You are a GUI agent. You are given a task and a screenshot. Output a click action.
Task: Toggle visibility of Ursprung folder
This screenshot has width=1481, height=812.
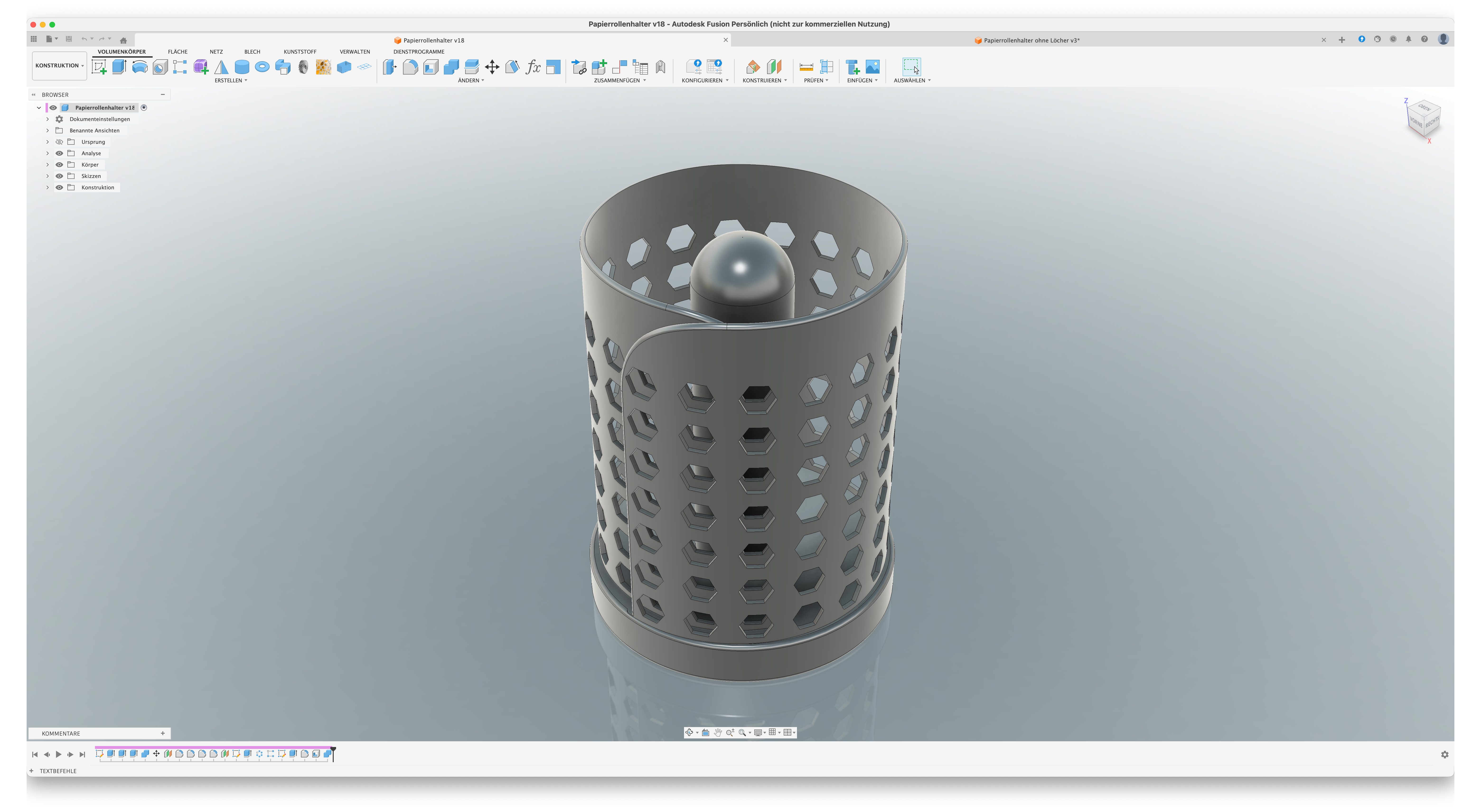click(x=59, y=142)
